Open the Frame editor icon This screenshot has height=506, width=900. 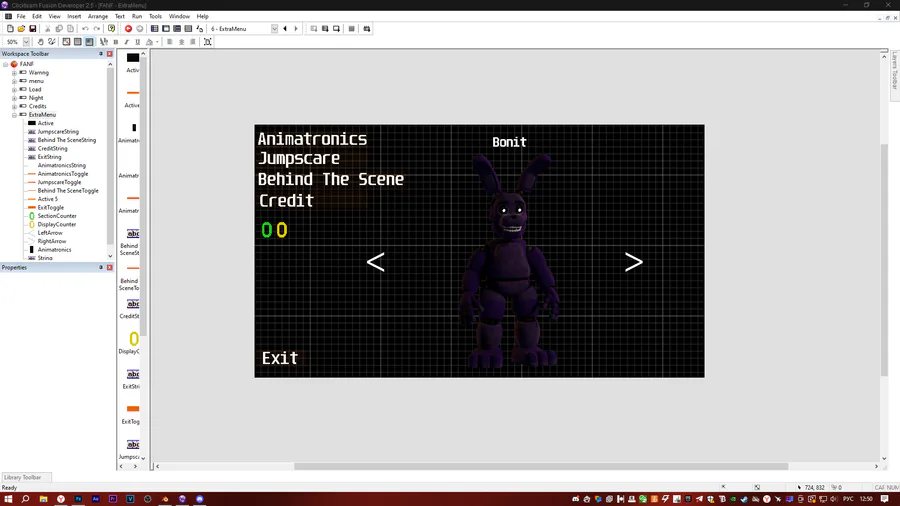166,29
